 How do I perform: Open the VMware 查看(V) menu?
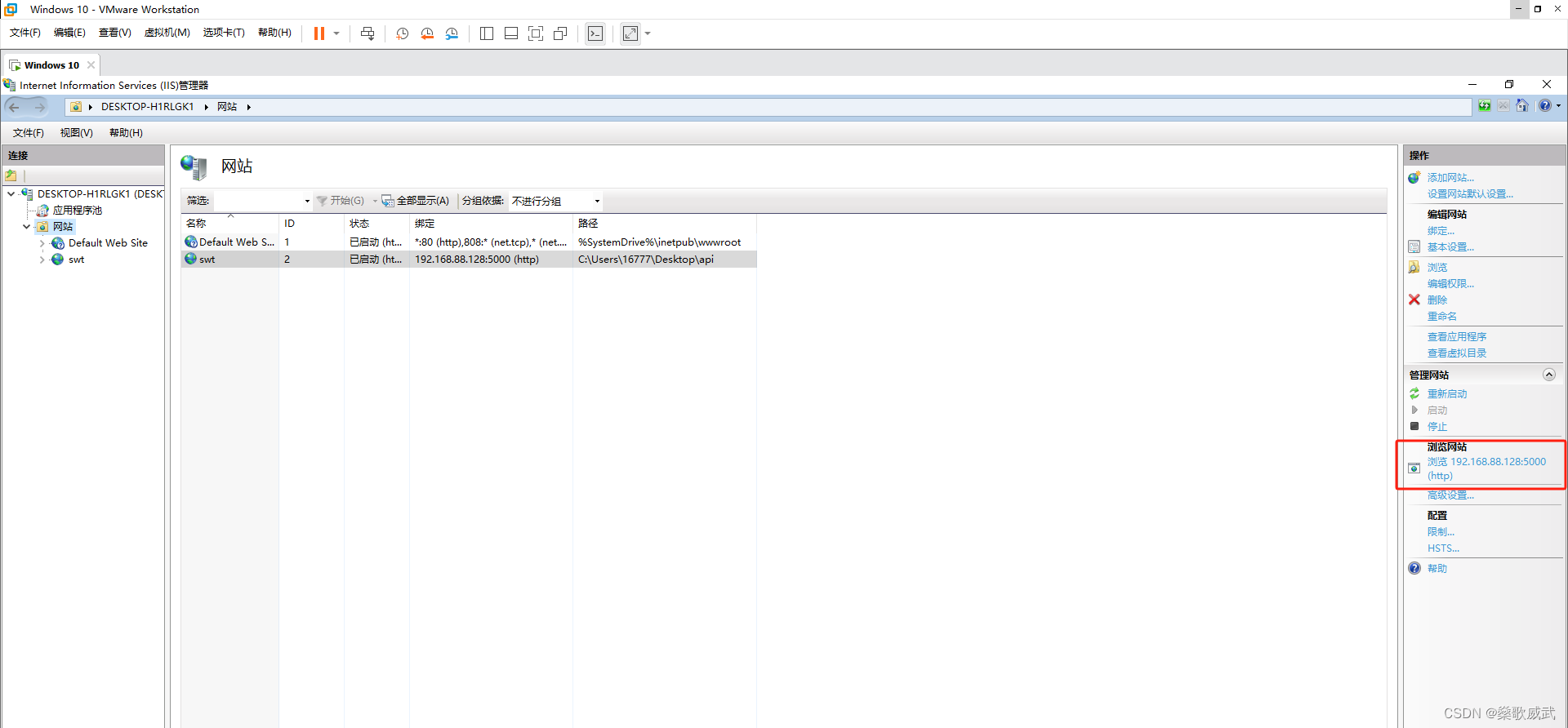[x=115, y=33]
